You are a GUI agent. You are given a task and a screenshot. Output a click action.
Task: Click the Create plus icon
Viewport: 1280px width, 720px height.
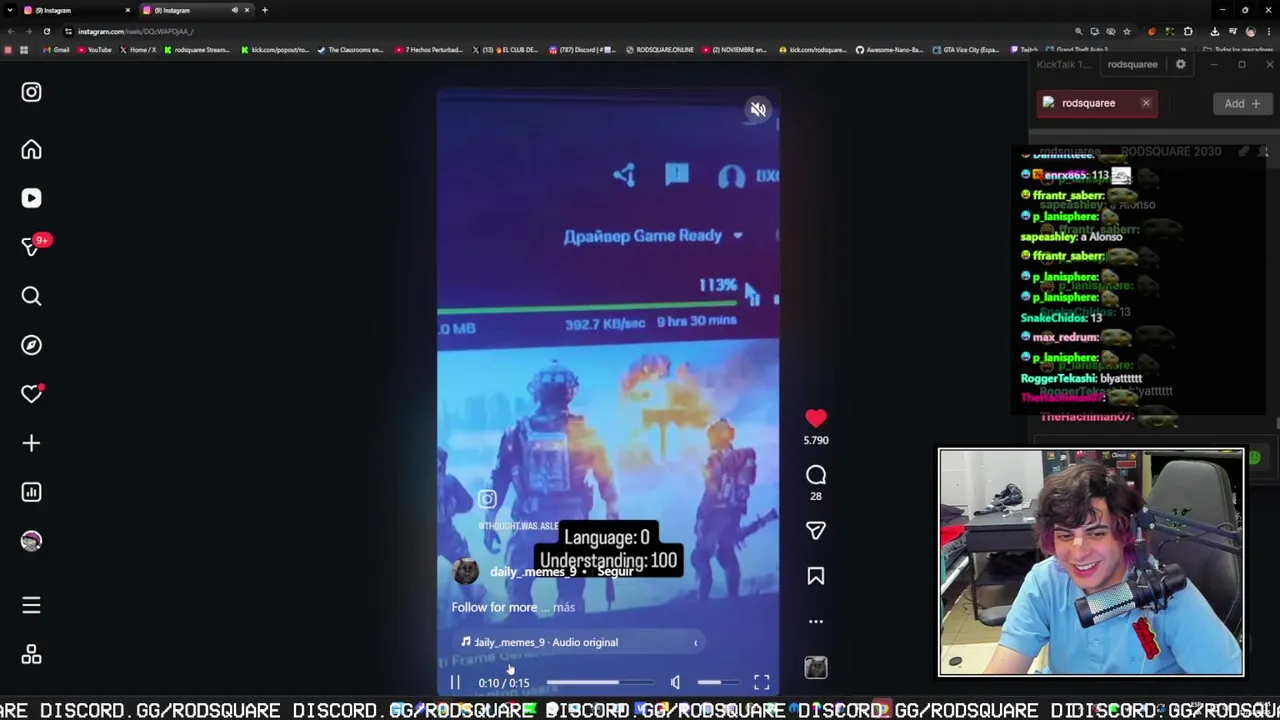[x=31, y=443]
